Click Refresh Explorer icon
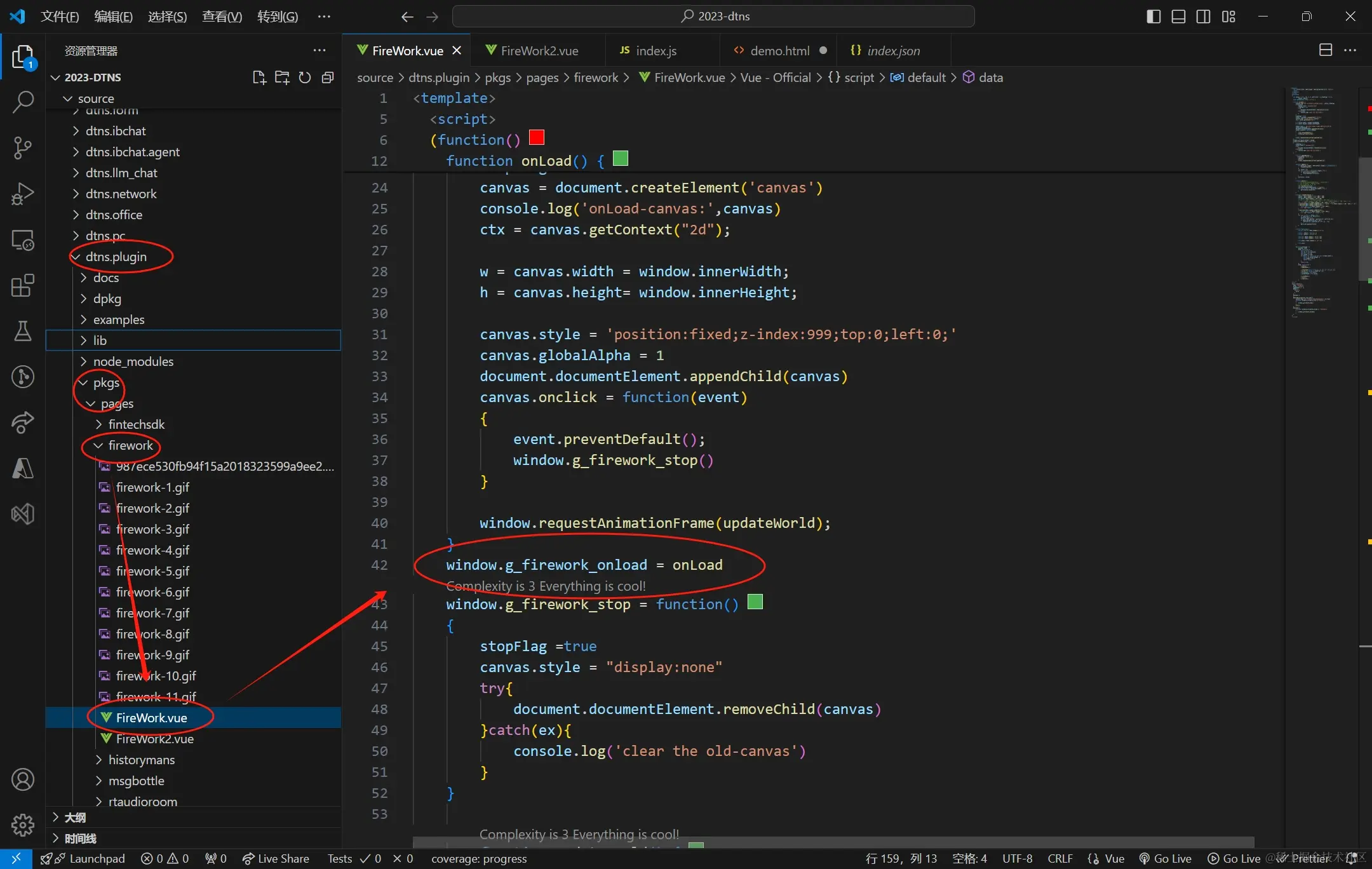Screen dimensions: 1372x869 pos(305,77)
